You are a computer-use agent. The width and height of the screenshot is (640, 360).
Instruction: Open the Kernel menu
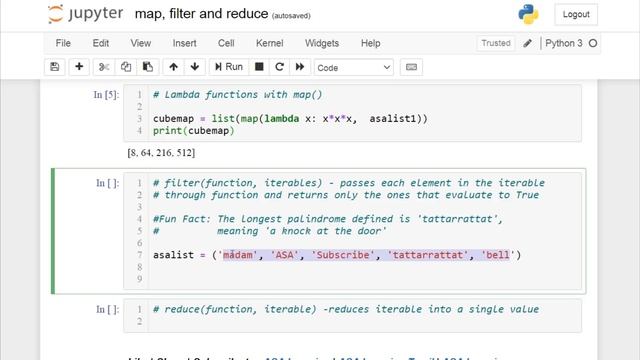point(269,43)
